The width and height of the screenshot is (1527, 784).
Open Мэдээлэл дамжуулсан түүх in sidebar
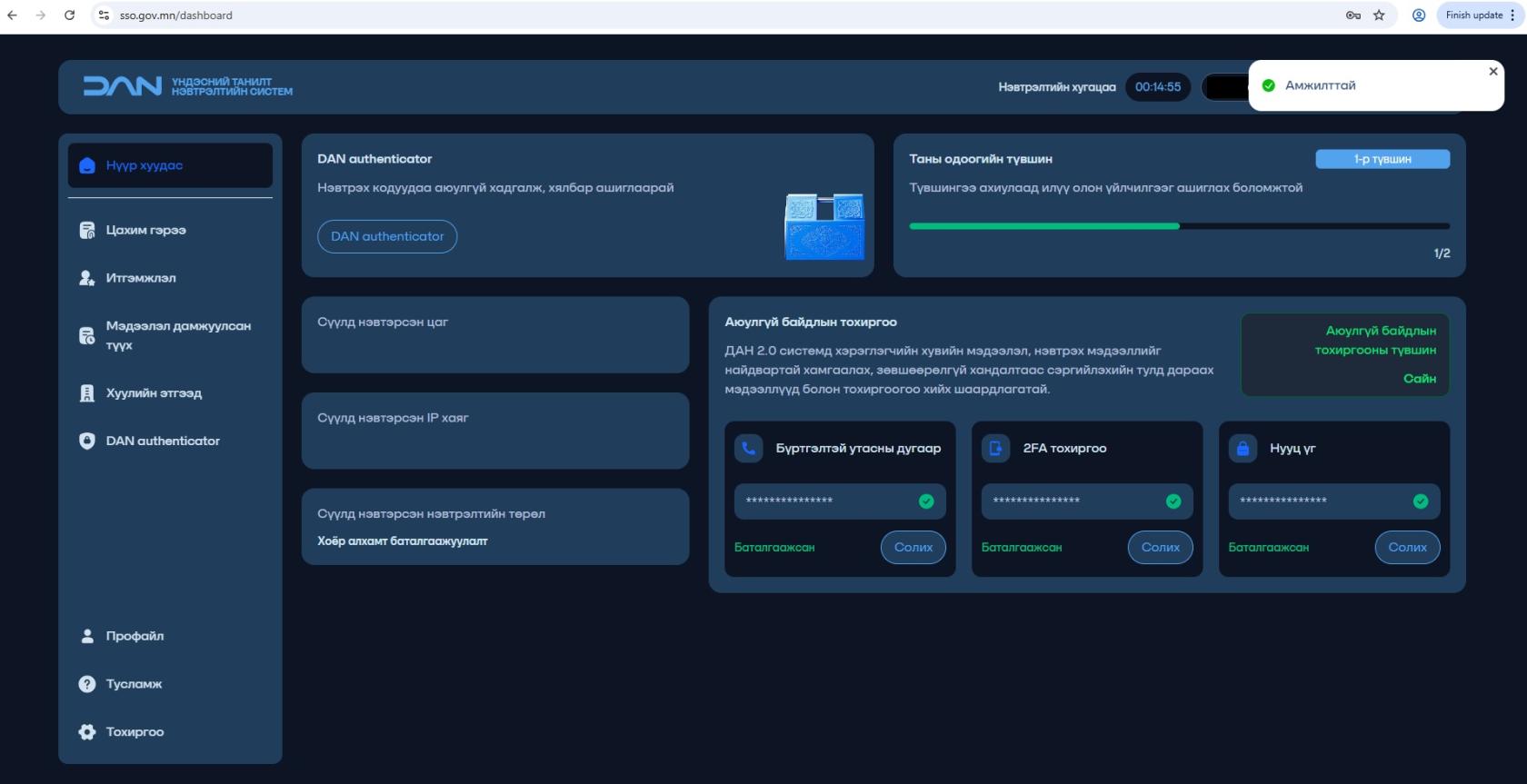coord(170,336)
